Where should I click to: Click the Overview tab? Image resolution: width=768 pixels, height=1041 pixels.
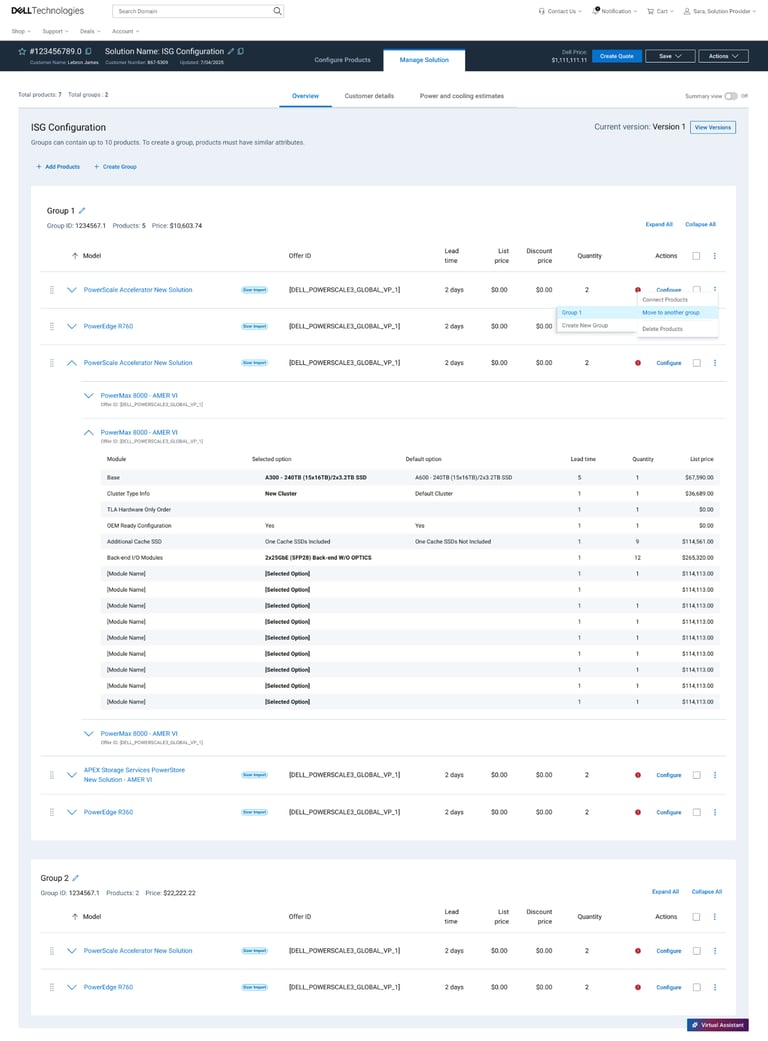(305, 96)
